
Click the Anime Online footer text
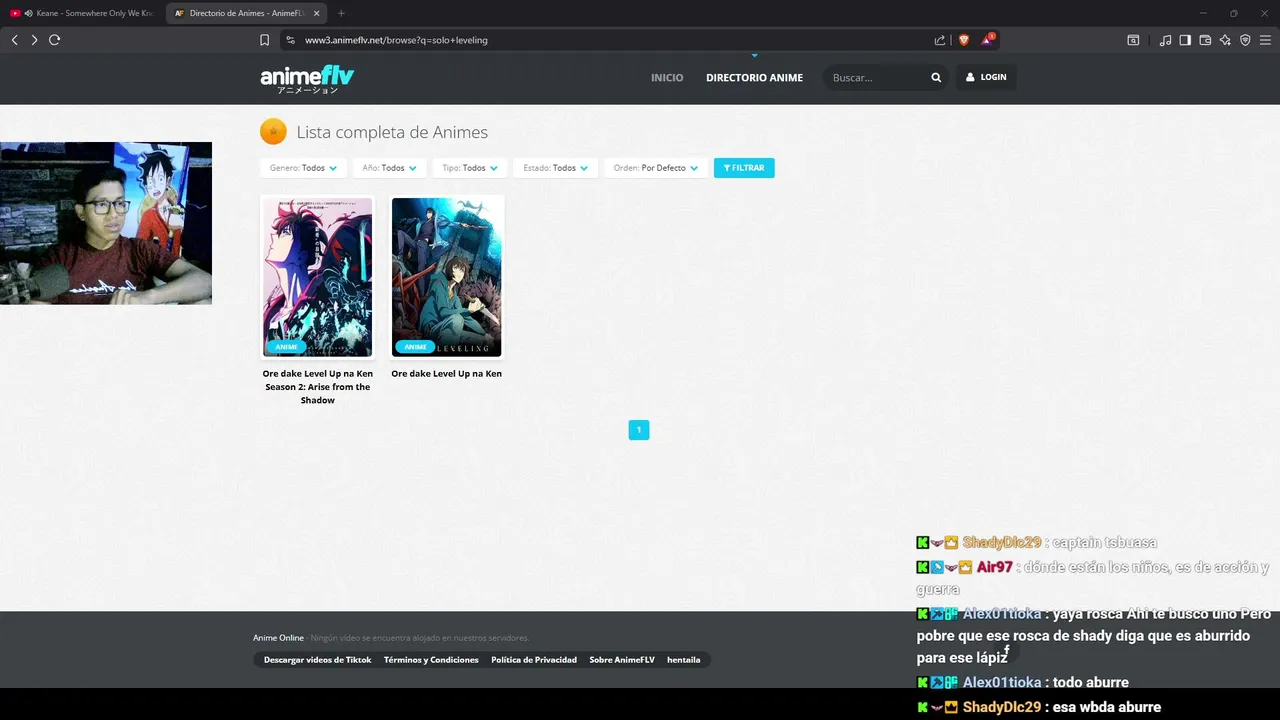pos(278,638)
